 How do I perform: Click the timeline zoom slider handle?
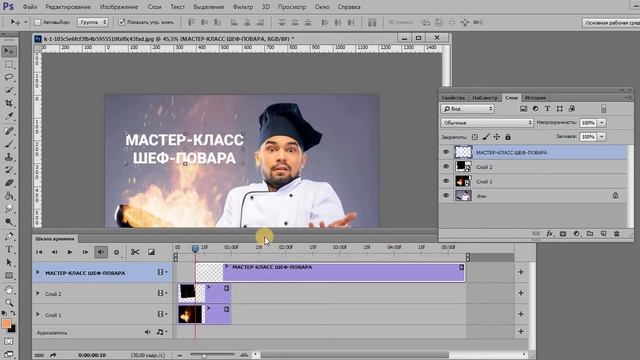click(x=204, y=356)
